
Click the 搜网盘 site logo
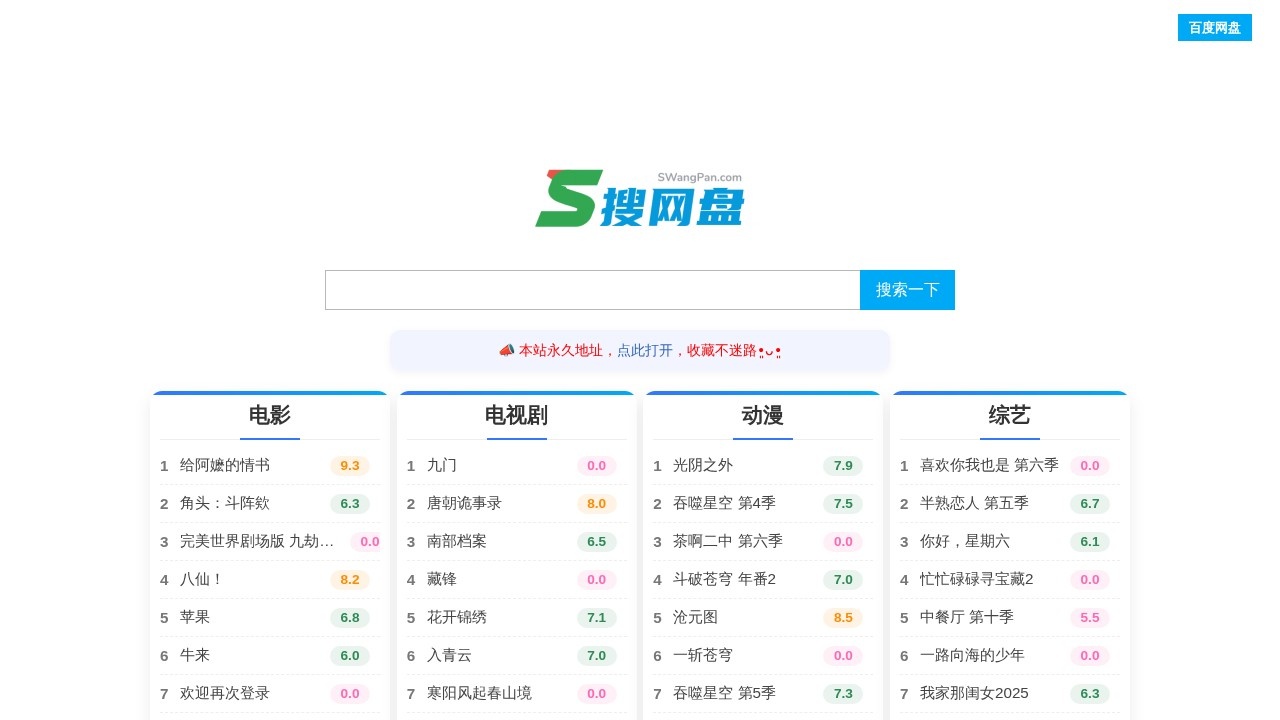[640, 198]
